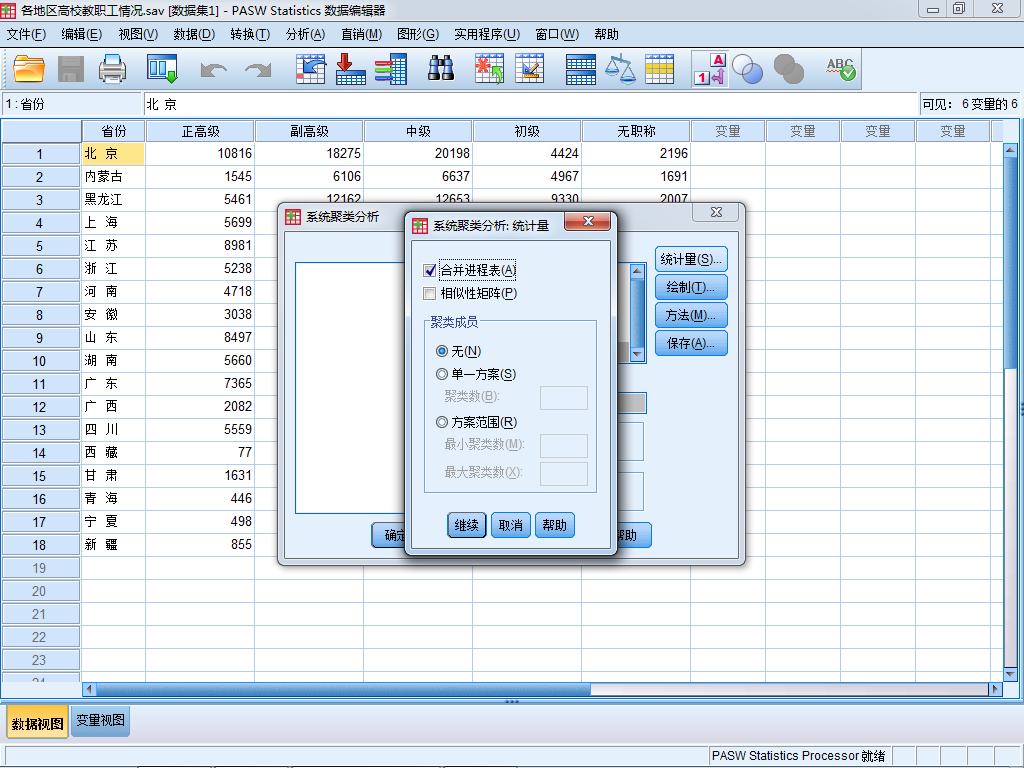Click the Find binoculars icon
The width and height of the screenshot is (1024, 768).
coord(441,69)
